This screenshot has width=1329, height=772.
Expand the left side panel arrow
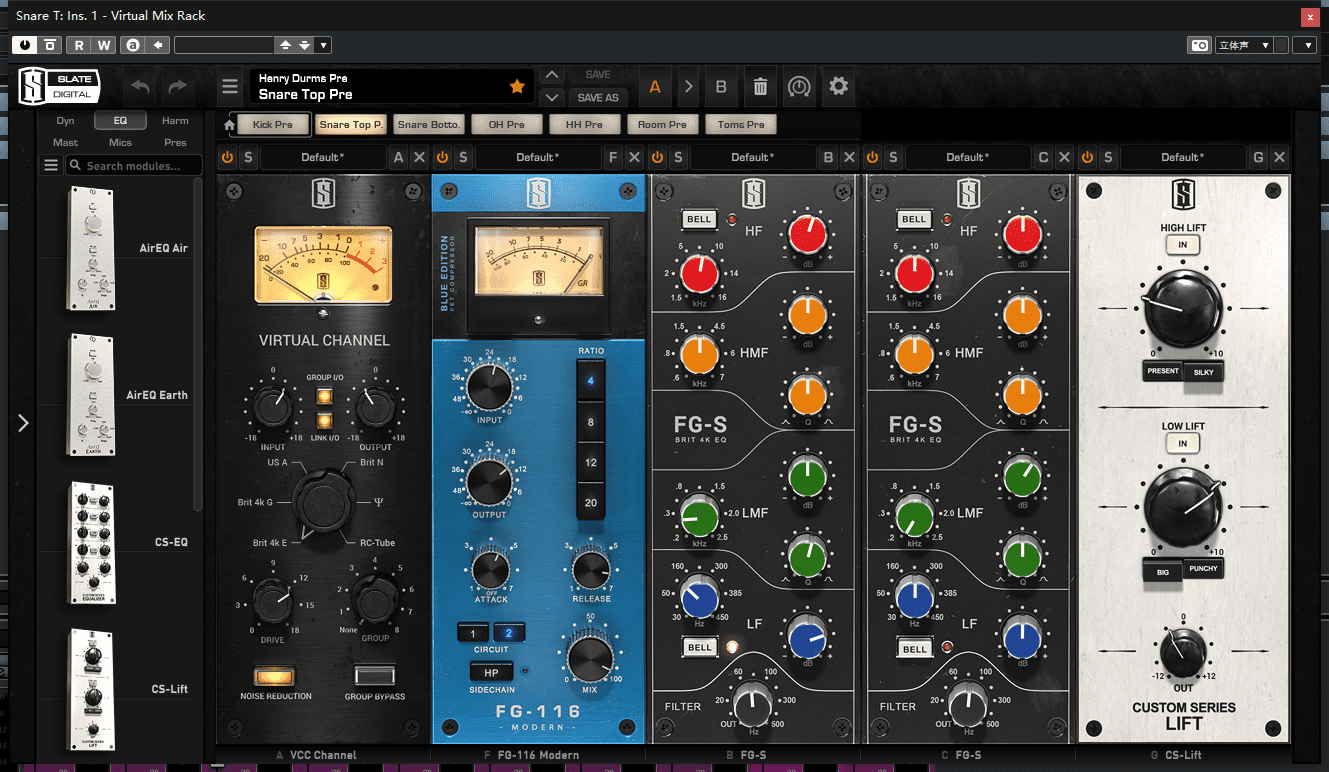coord(23,423)
